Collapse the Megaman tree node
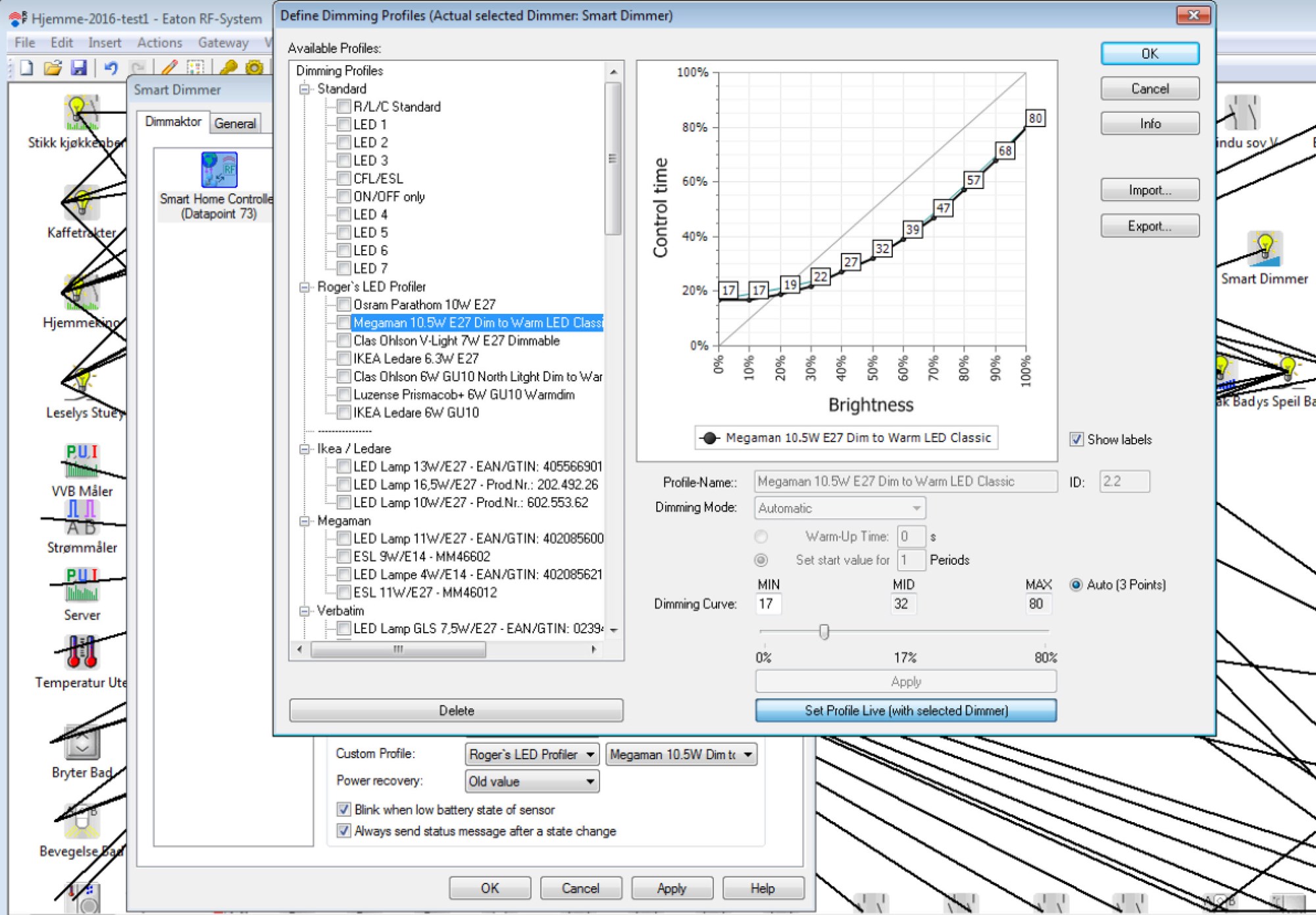Screen dimensions: 1316x915 point(304,521)
